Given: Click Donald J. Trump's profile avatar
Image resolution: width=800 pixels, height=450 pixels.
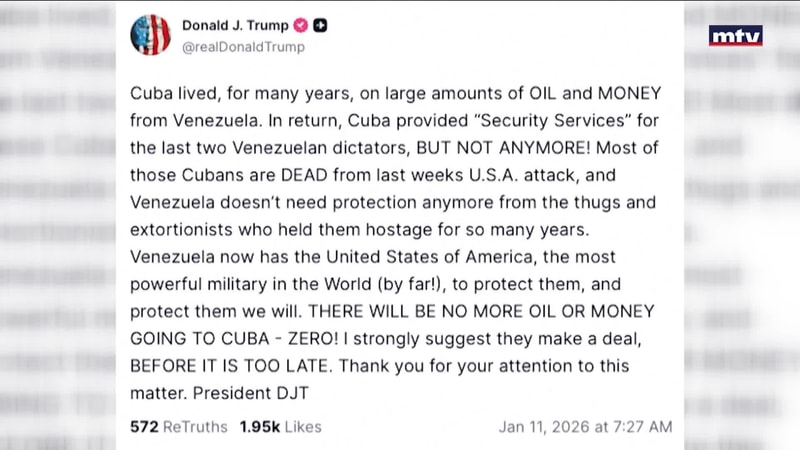Looking at the screenshot, I should tap(150, 35).
